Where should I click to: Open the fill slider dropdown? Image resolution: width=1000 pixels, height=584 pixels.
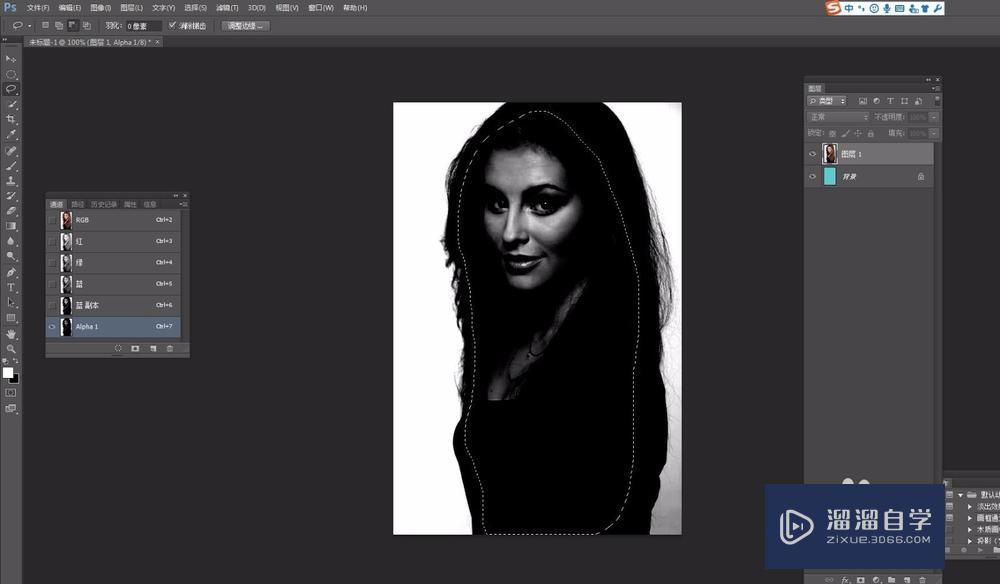934,133
